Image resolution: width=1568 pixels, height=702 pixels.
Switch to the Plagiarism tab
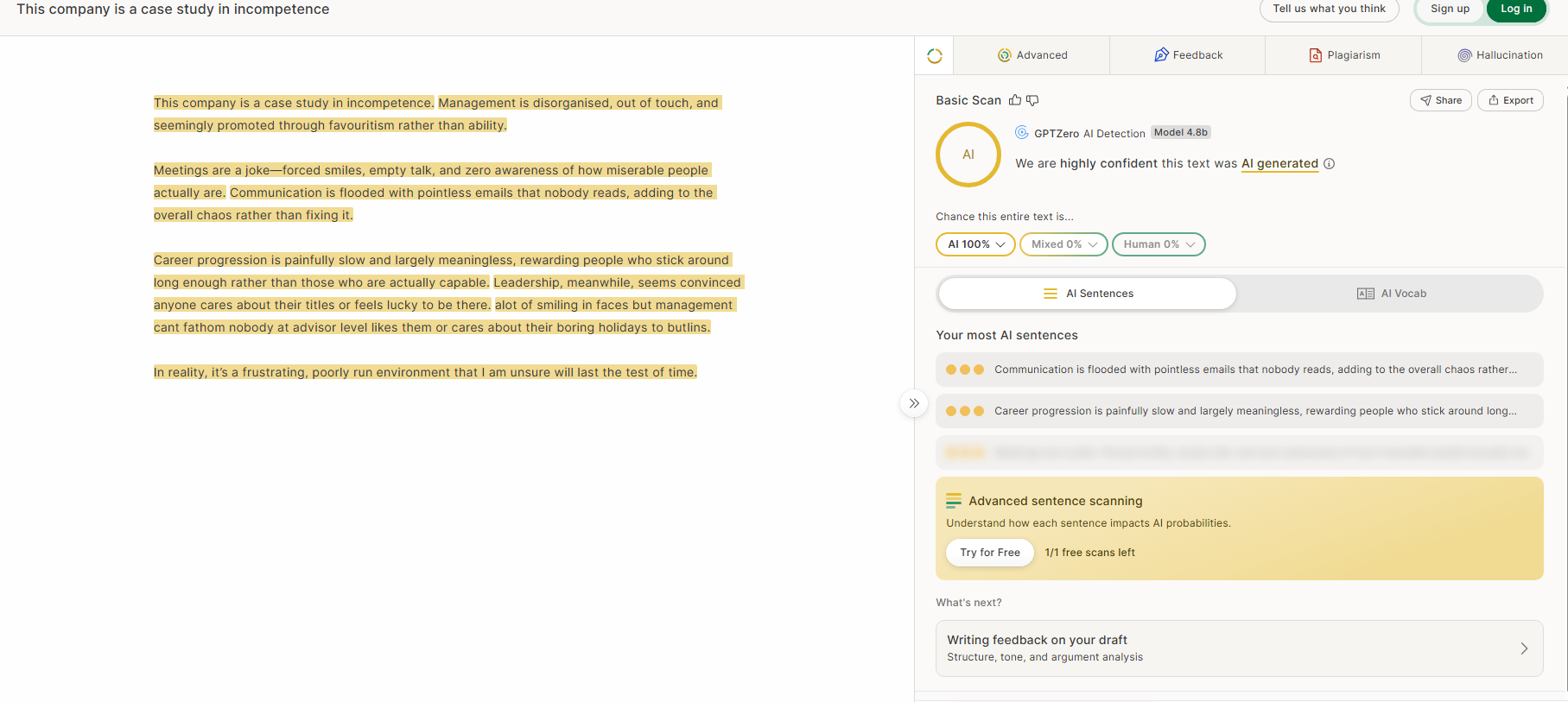[x=1344, y=55]
